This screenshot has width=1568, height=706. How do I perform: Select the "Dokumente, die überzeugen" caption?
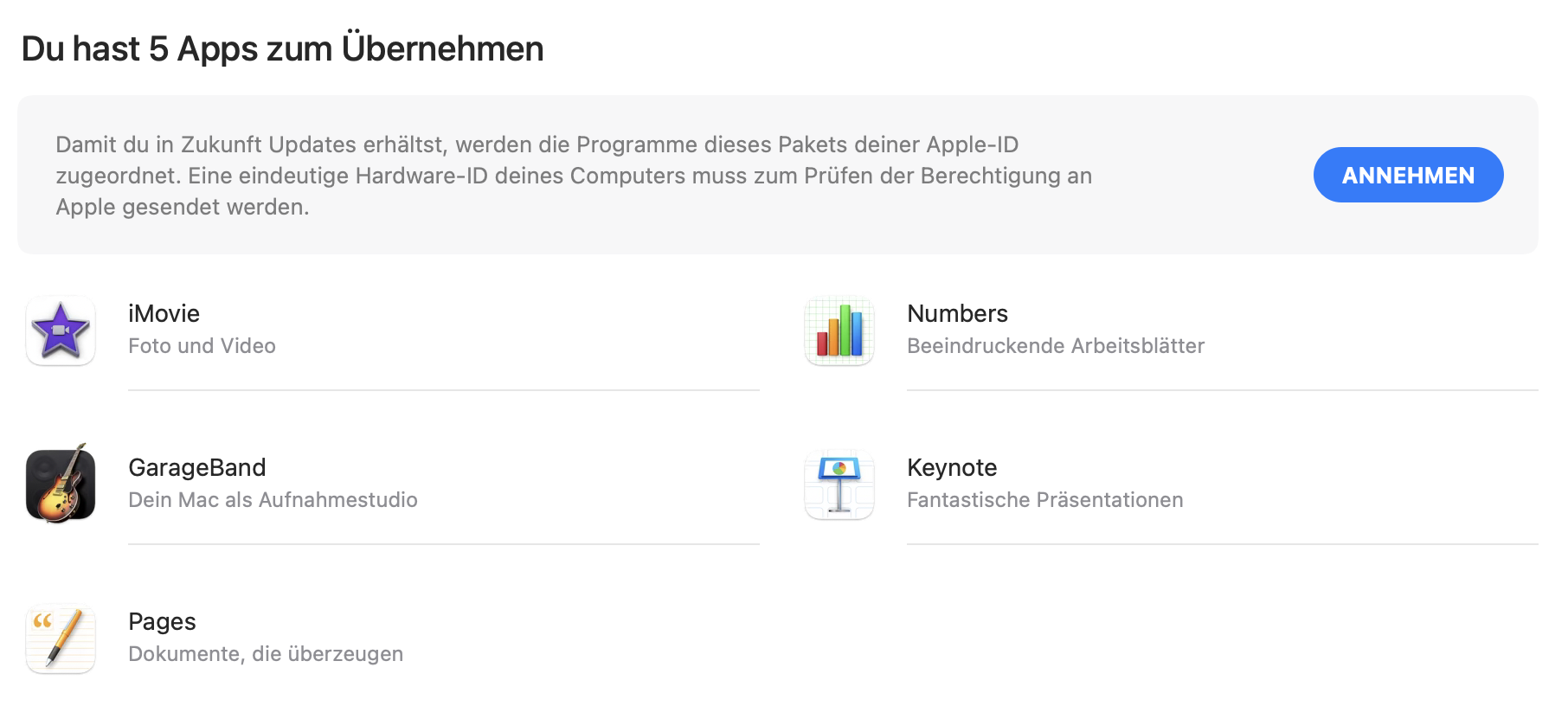[266, 654]
